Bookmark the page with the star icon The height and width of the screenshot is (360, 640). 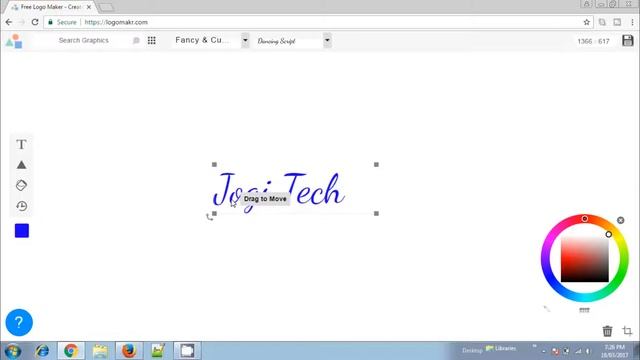(587, 22)
